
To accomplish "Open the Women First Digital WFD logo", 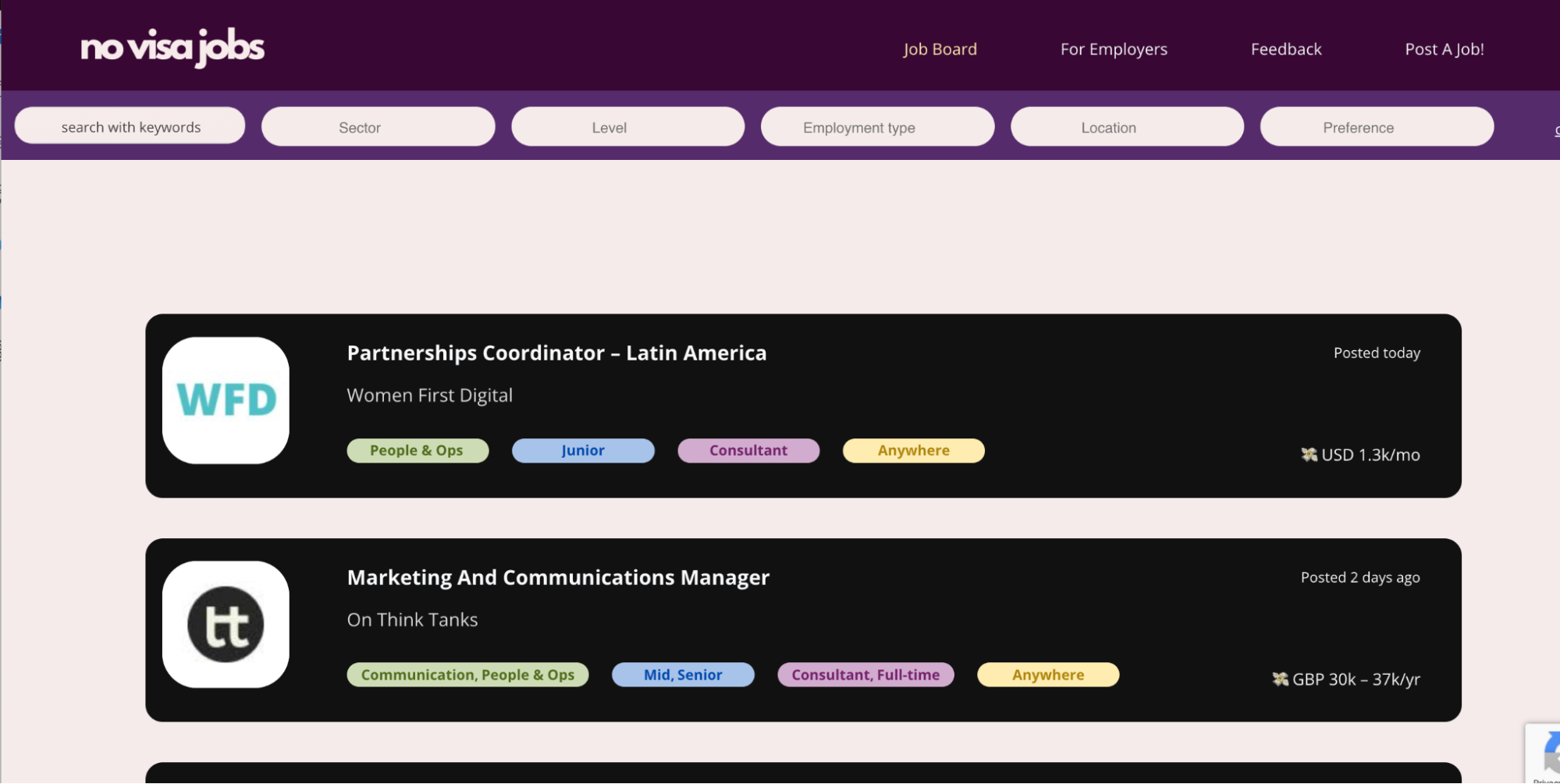I will (x=226, y=400).
